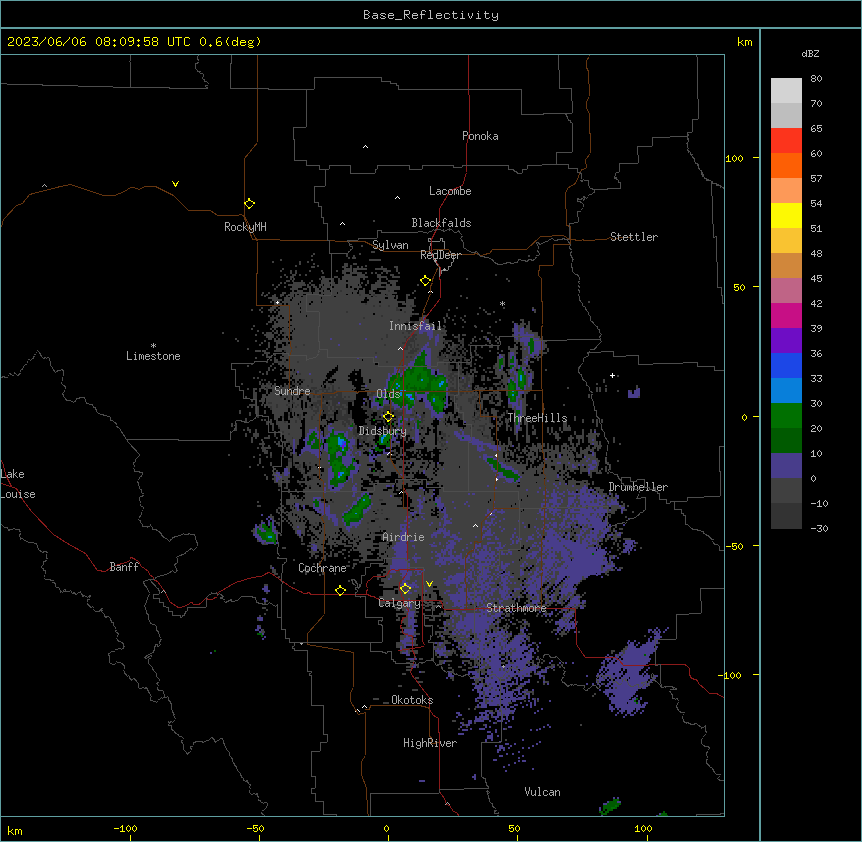862x842 pixels.
Task: Click the RockyMH label
Action: tap(245, 227)
